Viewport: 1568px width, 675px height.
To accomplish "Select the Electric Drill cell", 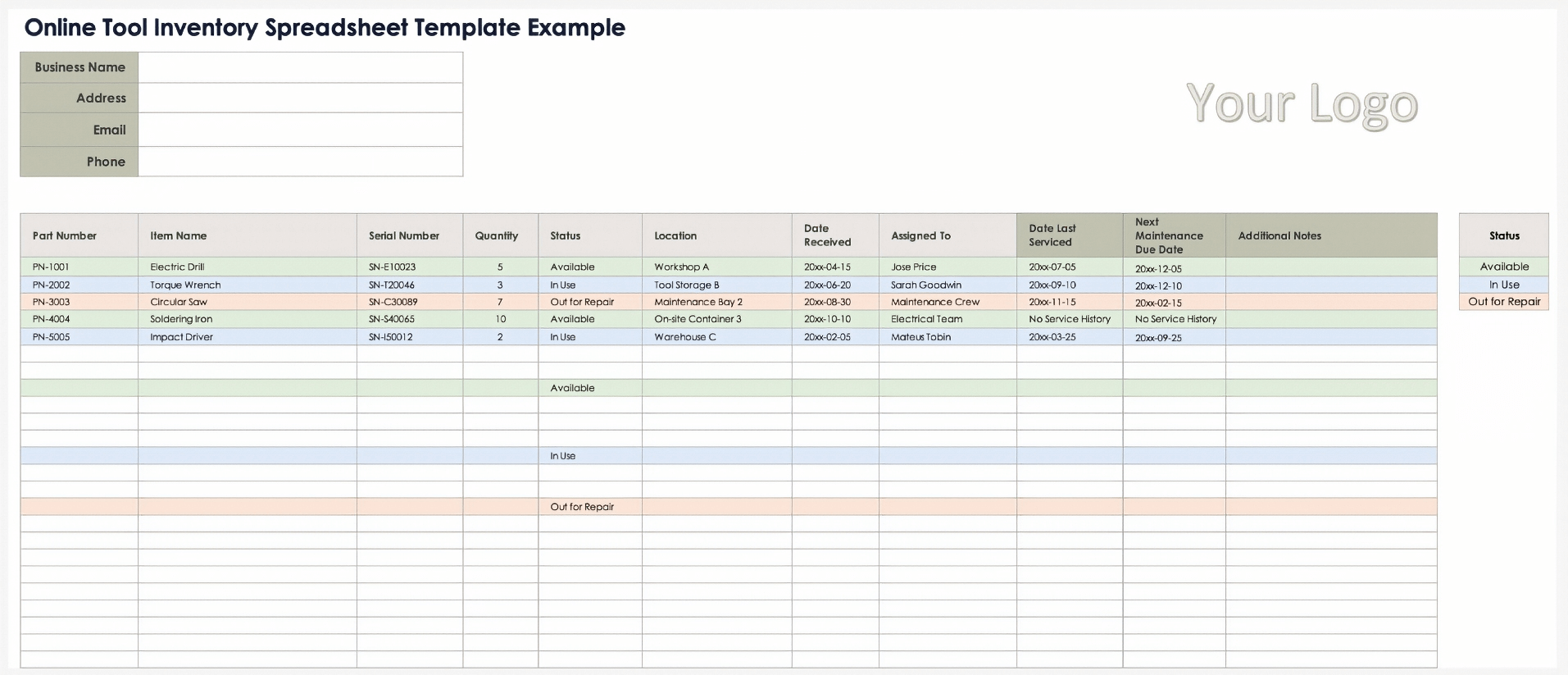I will (x=248, y=267).
